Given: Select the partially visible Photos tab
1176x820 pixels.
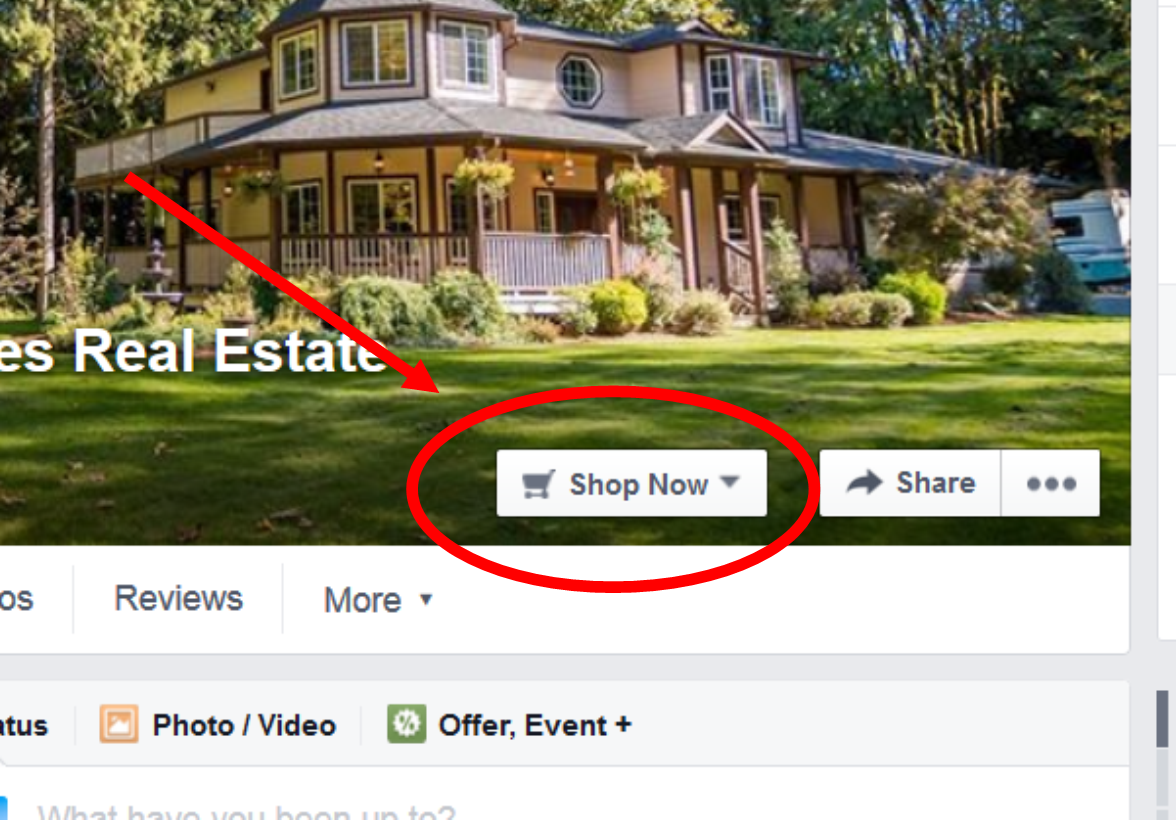Looking at the screenshot, I should pyautogui.click(x=16, y=599).
